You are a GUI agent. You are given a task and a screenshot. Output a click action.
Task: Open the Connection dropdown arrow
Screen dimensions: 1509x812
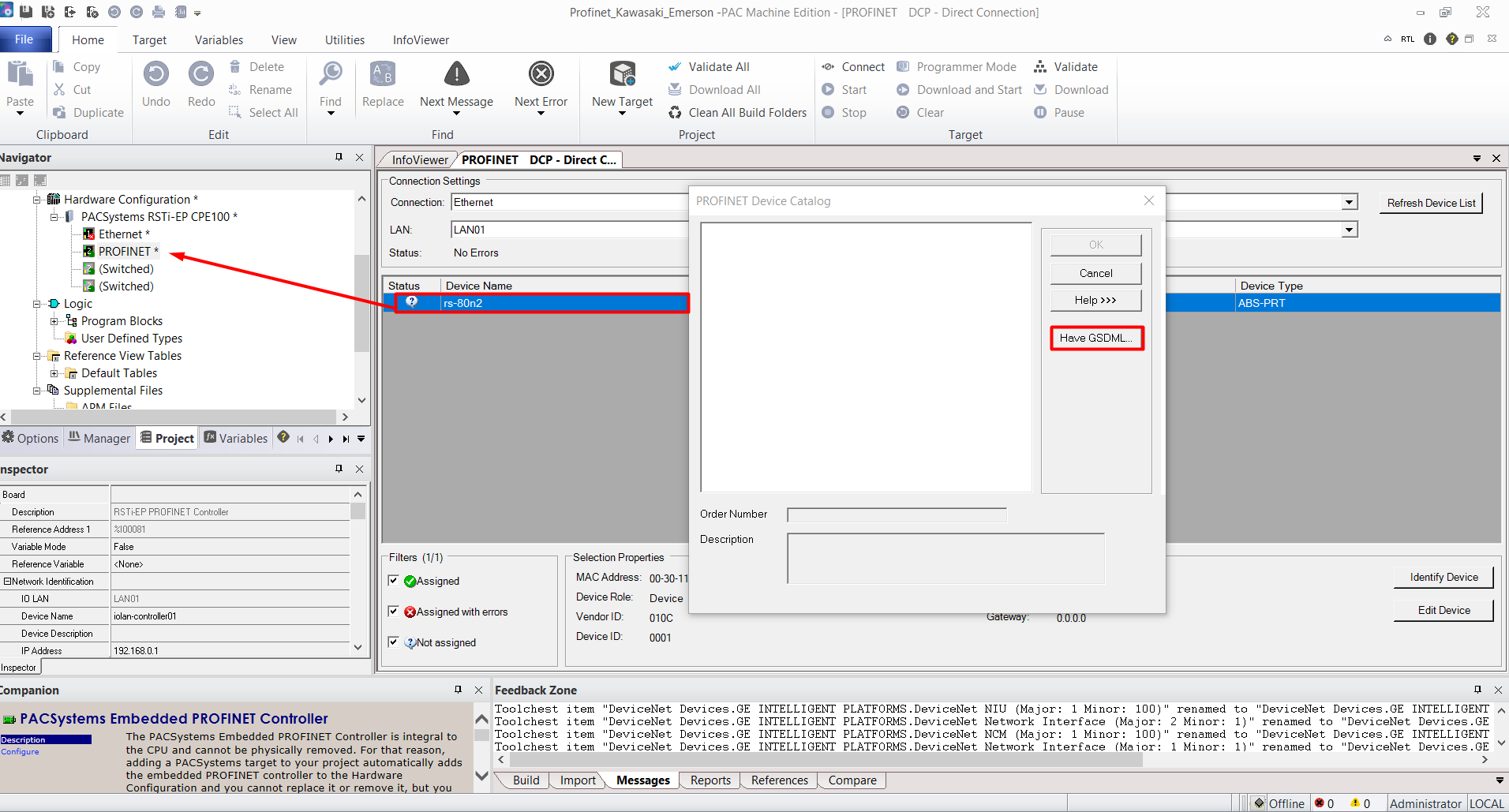click(x=1350, y=202)
